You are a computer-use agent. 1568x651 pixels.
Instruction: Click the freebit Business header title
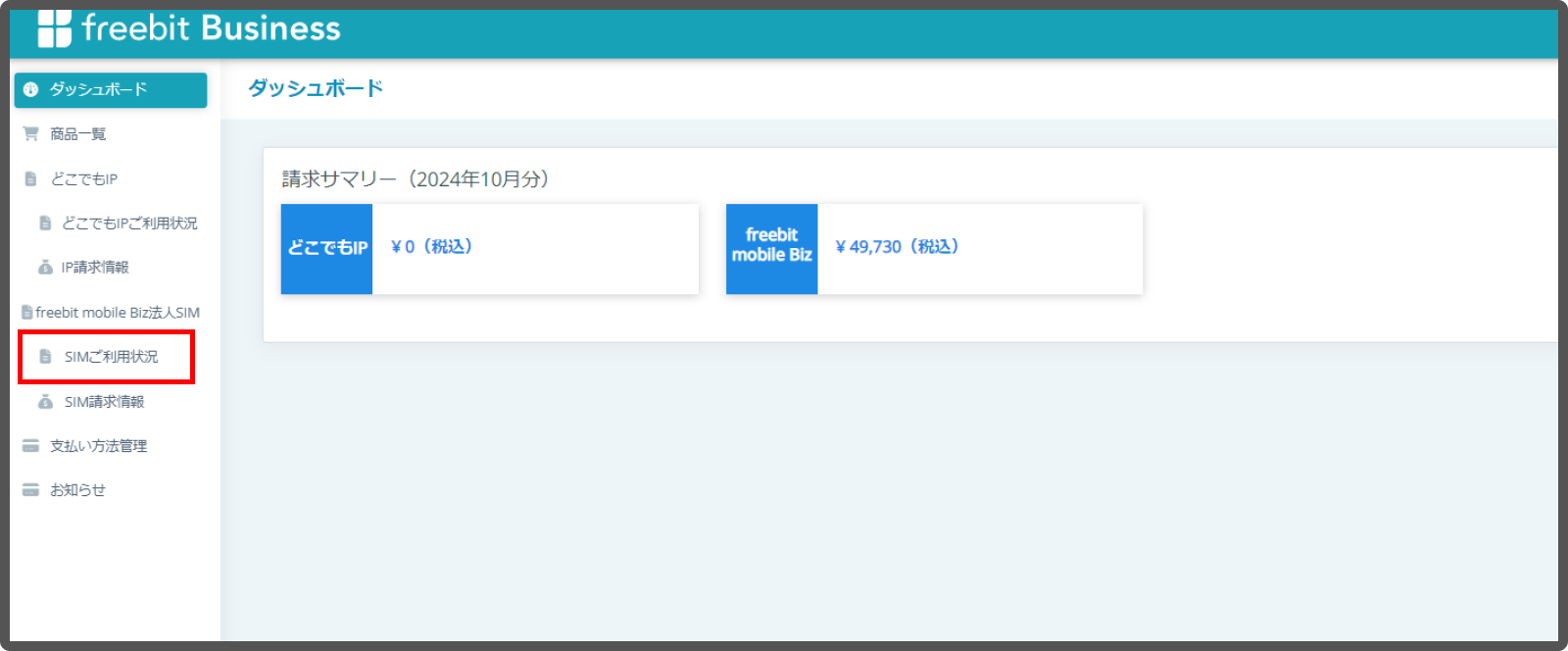[x=212, y=28]
